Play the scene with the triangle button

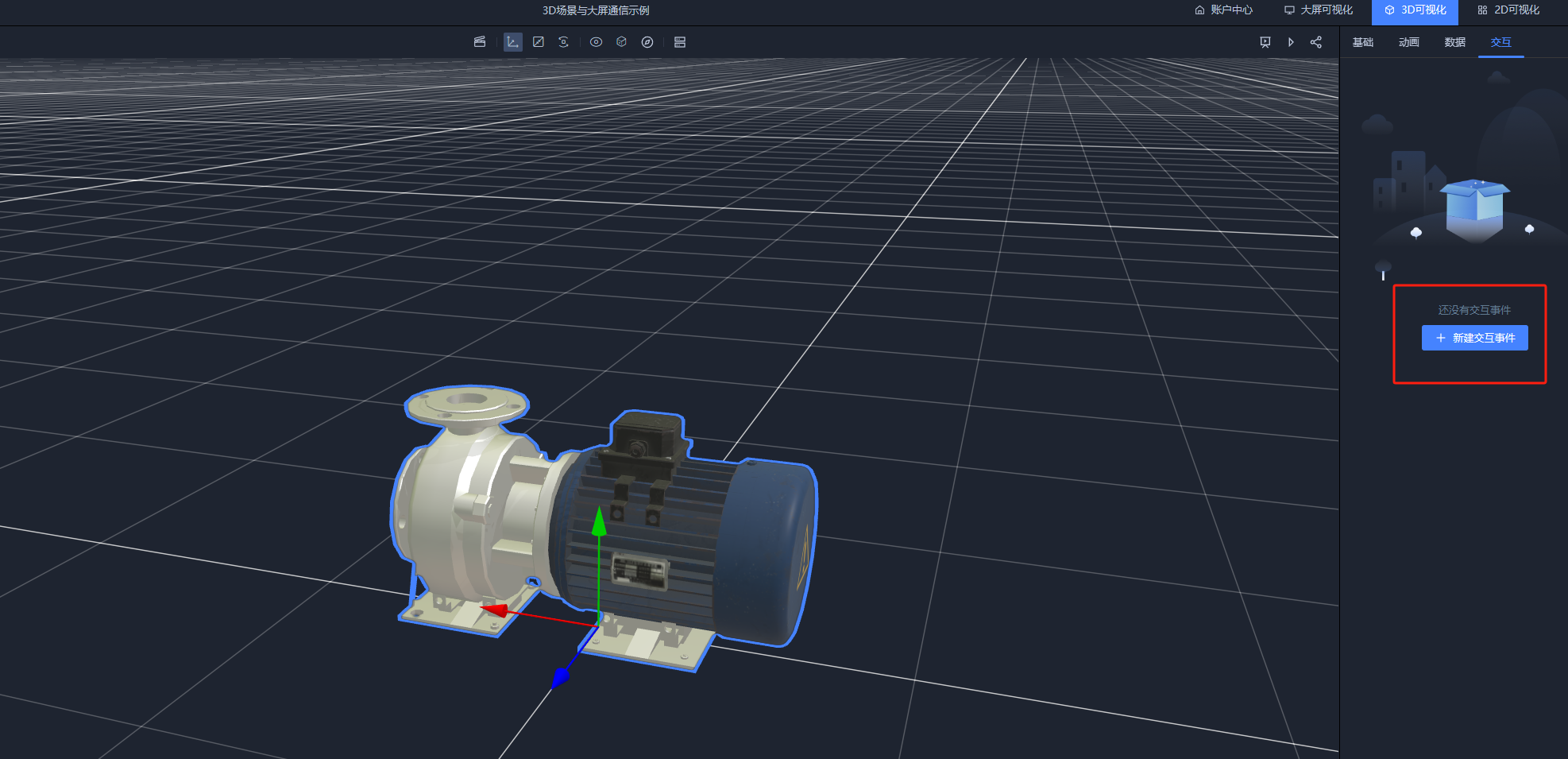[1291, 42]
